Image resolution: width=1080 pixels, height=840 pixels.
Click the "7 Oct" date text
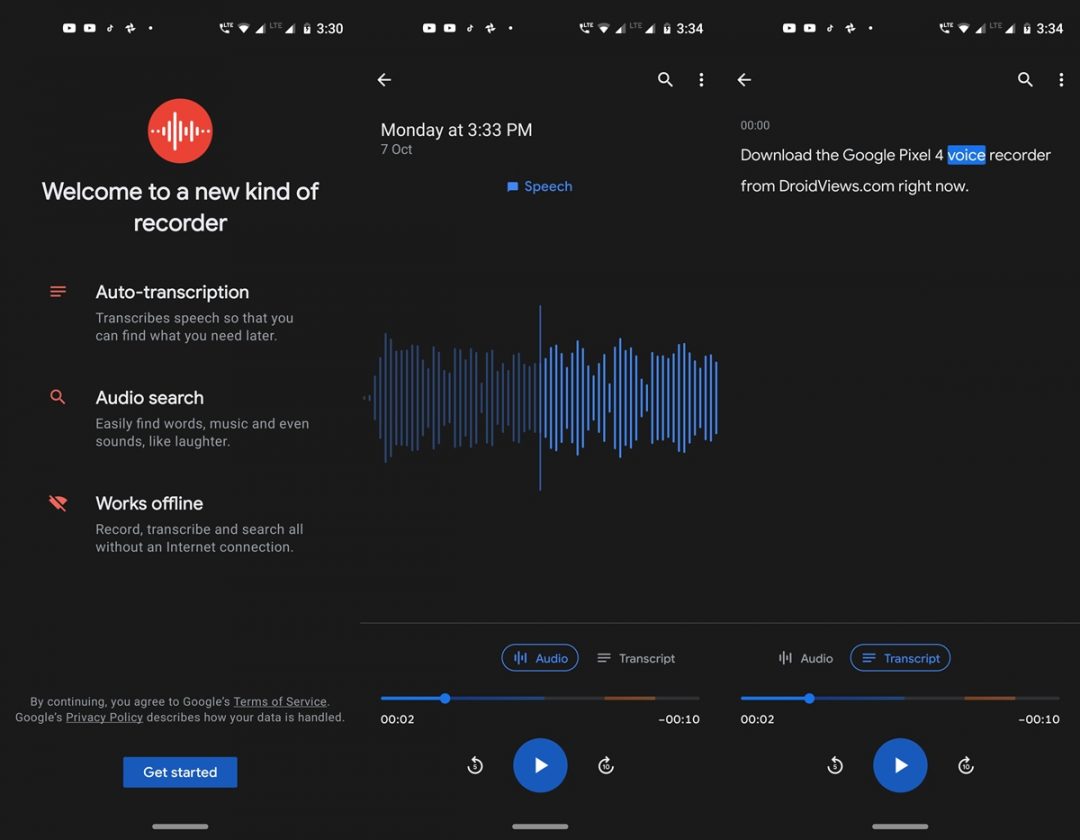pyautogui.click(x=396, y=149)
